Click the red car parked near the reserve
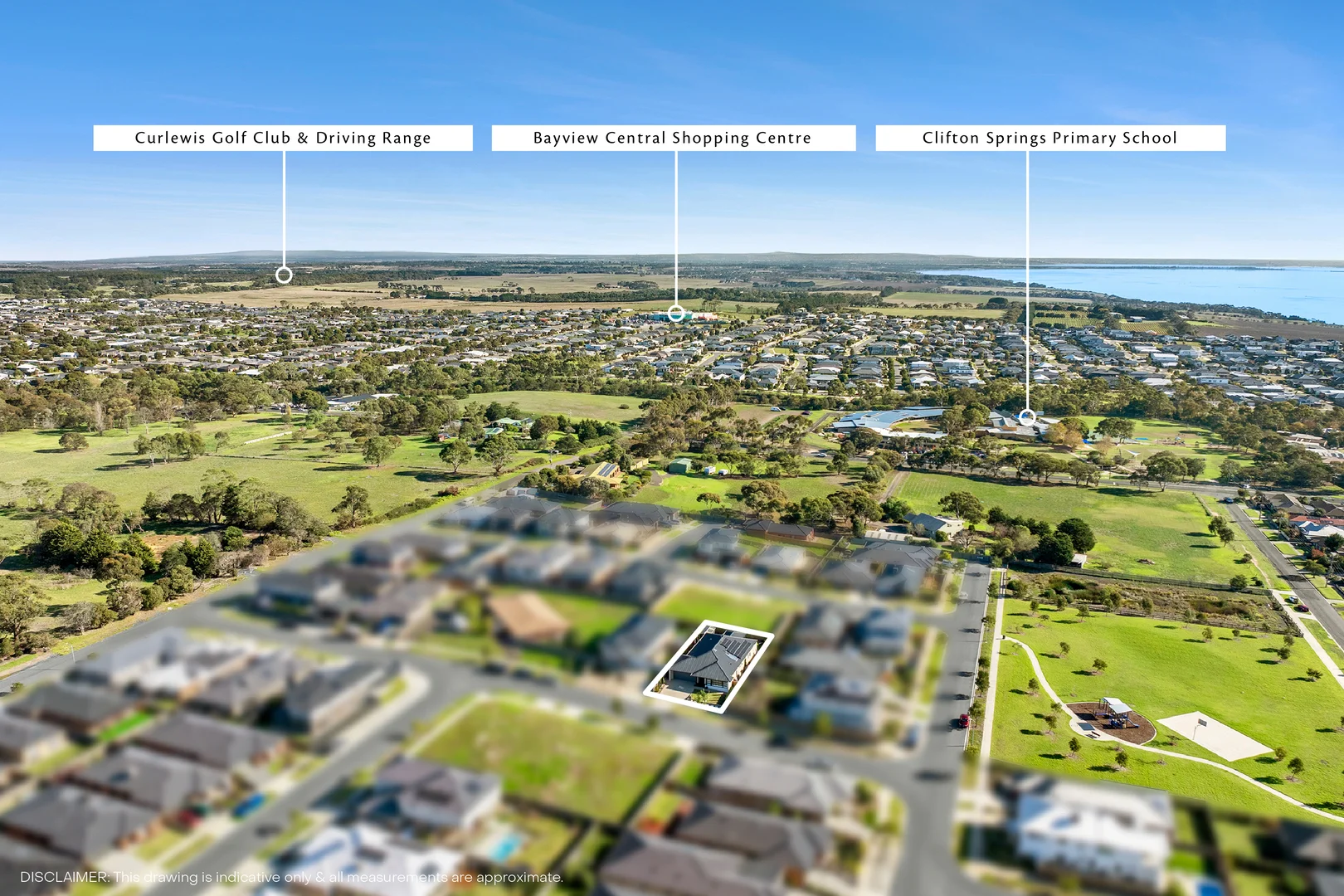Image resolution: width=1344 pixels, height=896 pixels. 964,720
